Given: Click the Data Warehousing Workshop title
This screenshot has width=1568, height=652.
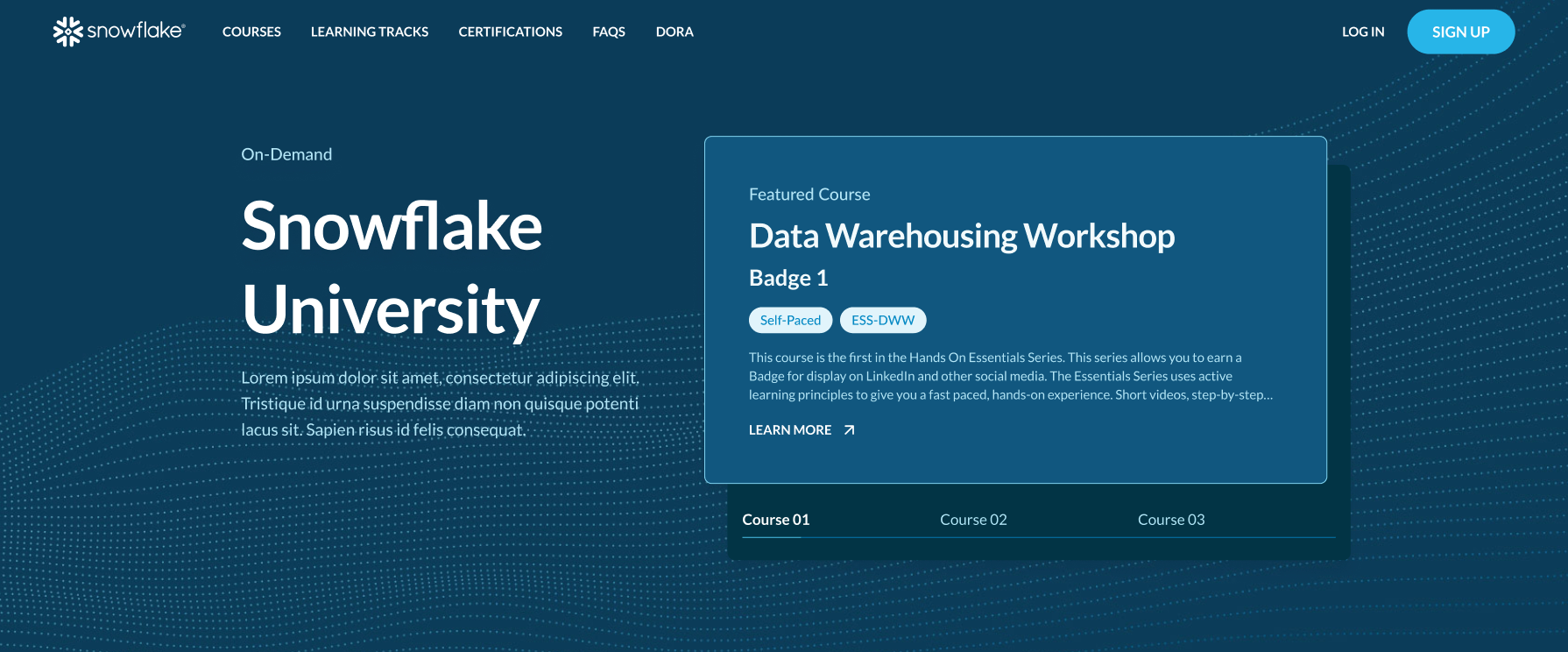Looking at the screenshot, I should point(962,236).
